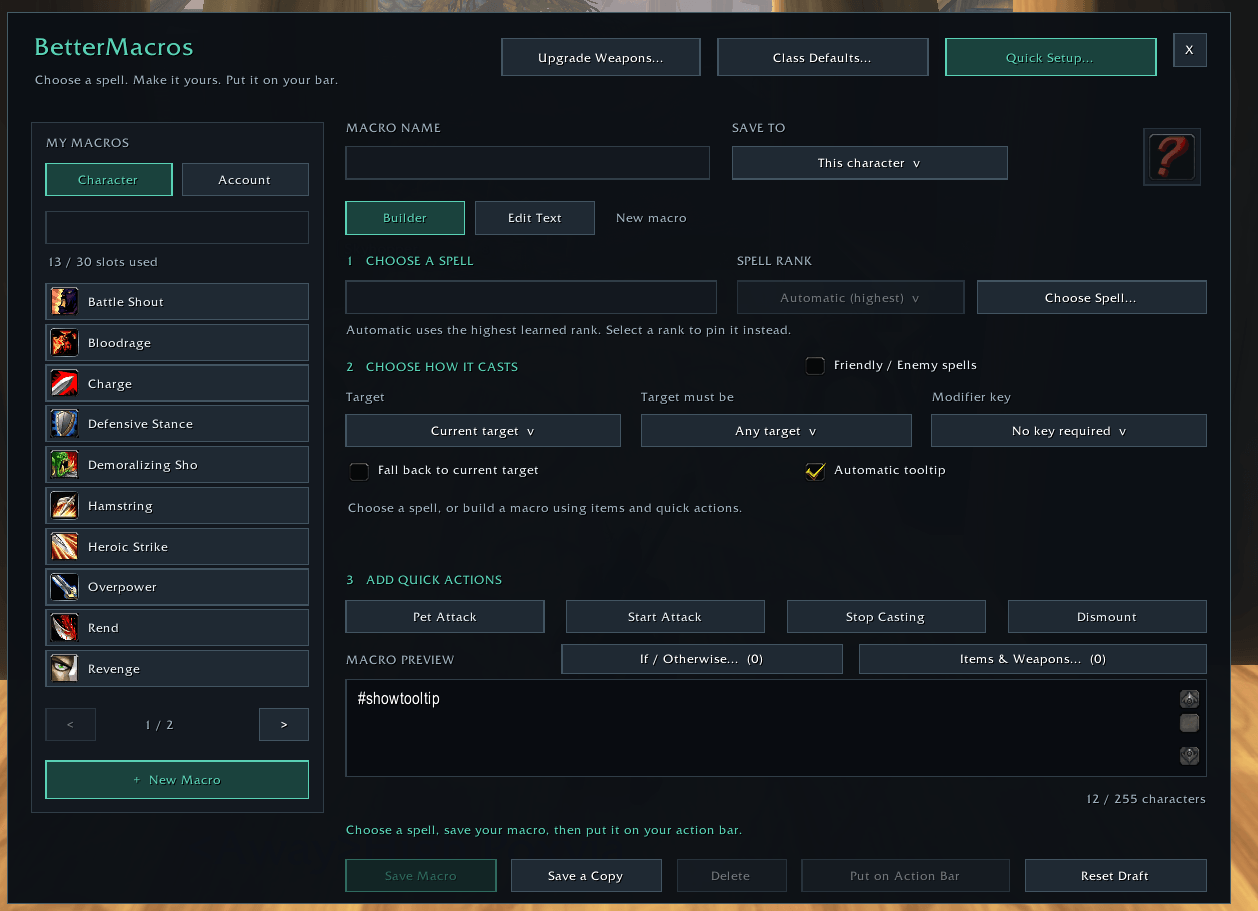
Task: Expand the Items & Weapons... (0) options
Action: (x=1033, y=659)
